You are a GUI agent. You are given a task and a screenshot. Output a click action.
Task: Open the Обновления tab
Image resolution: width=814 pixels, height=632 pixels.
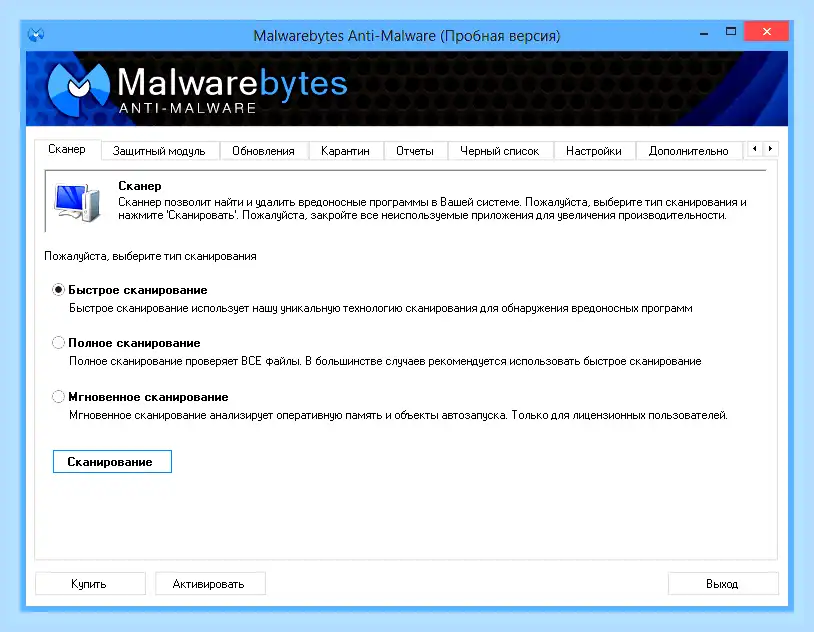pos(263,151)
